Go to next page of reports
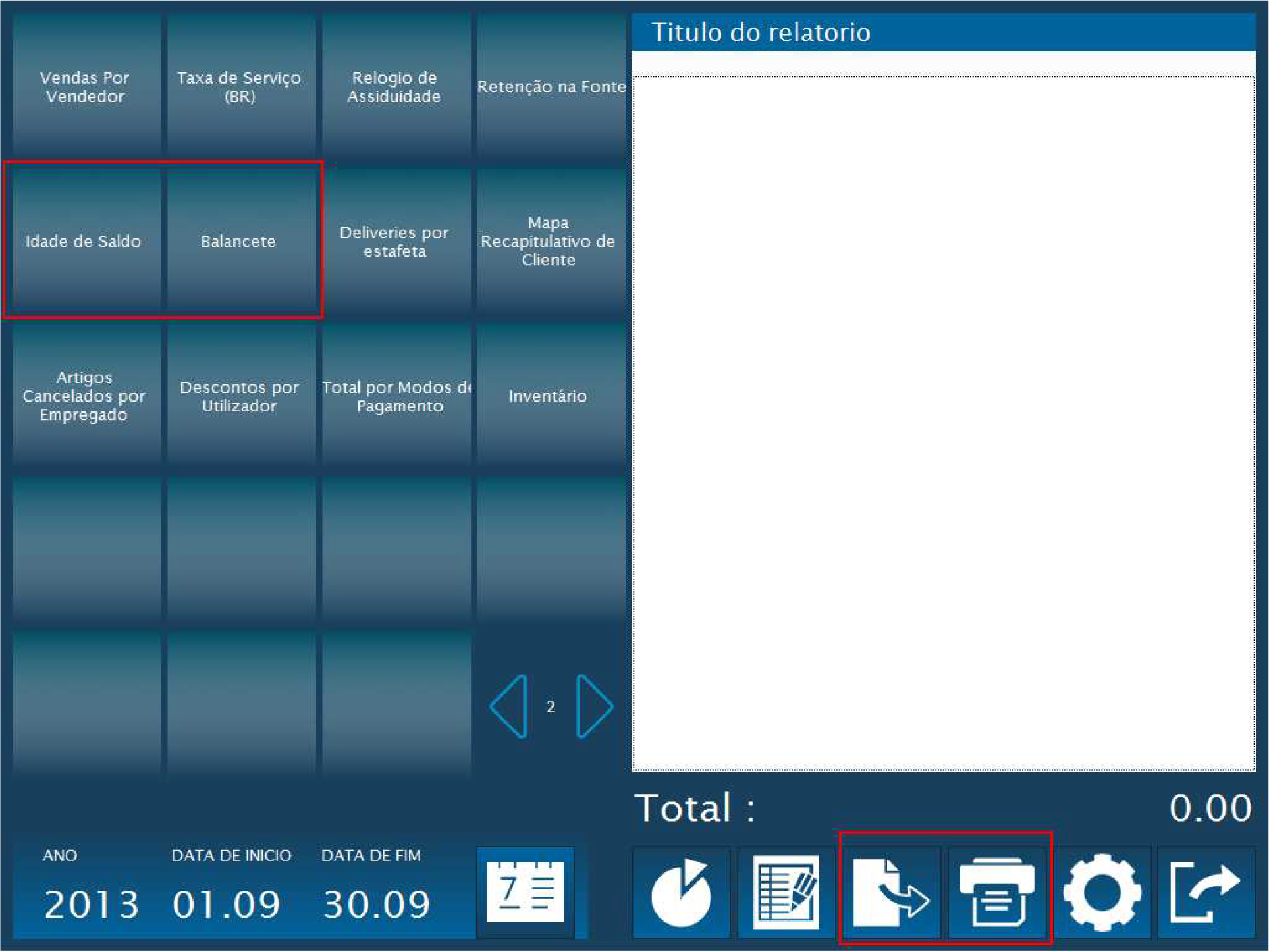 point(594,706)
